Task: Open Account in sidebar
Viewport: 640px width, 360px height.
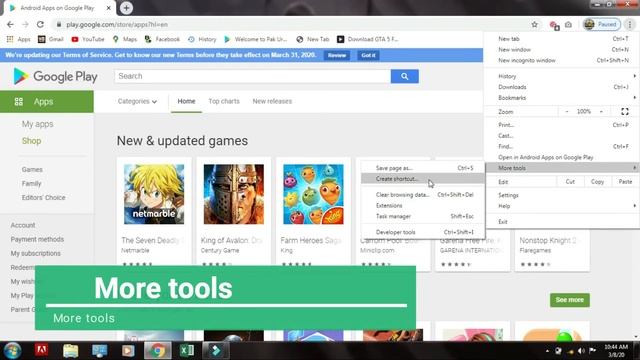Action: pos(23,225)
